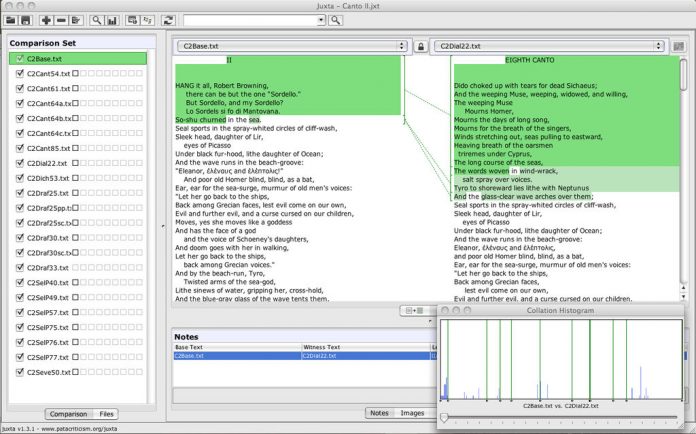Collapse the left panel with the divider arrow
696x434 pixels.
163,226
